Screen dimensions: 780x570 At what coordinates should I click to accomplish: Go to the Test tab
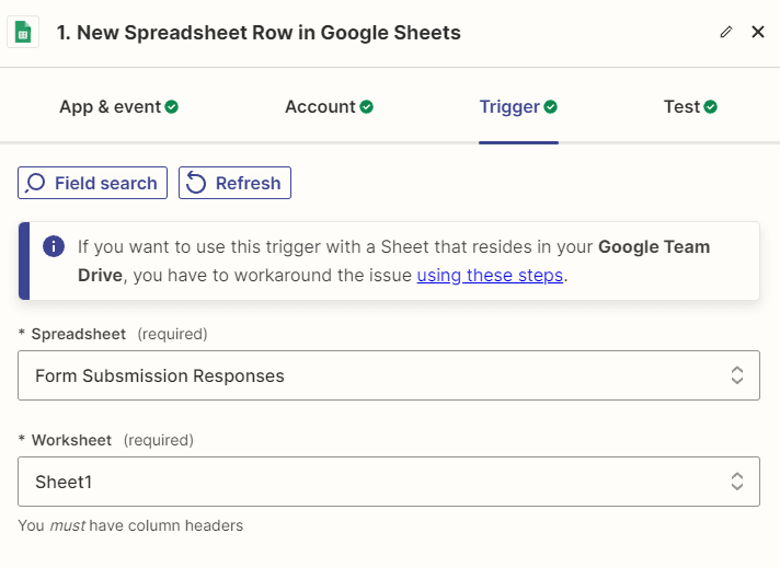click(x=690, y=106)
